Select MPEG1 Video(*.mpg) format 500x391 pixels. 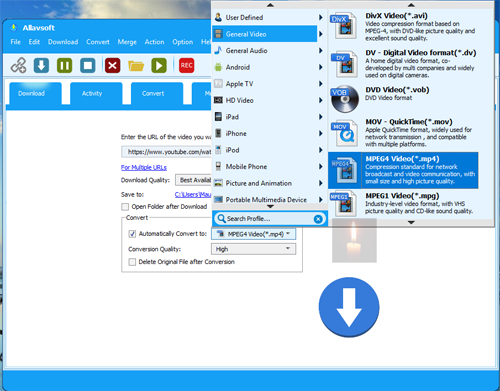(403, 203)
